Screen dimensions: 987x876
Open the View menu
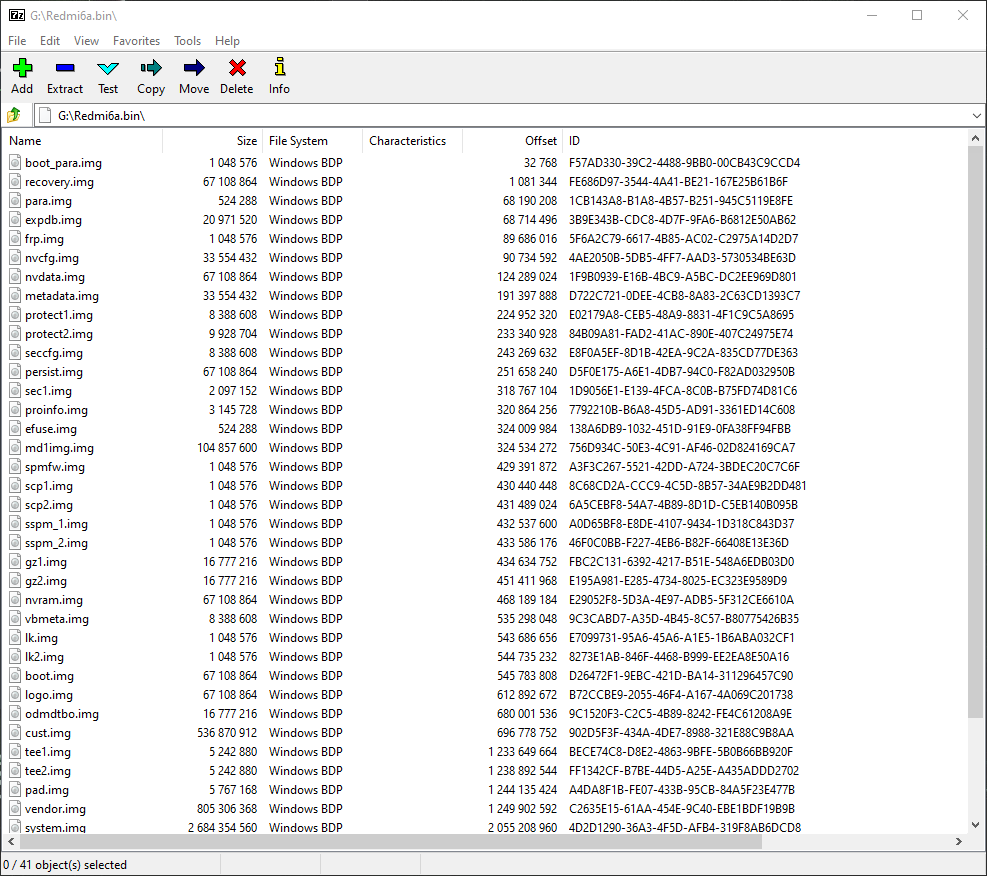click(86, 41)
